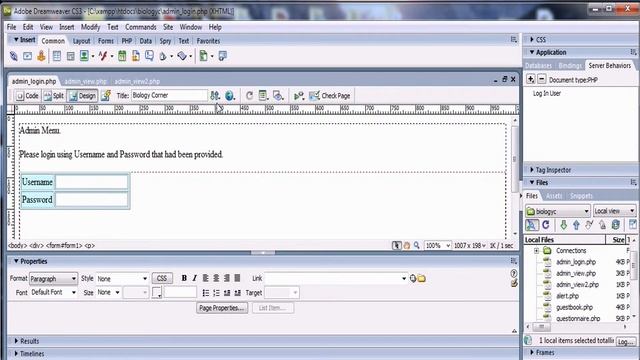Screen dimensions: 640x360
Task: Click Put File(s) blue arrow
Action: point(576,225)
